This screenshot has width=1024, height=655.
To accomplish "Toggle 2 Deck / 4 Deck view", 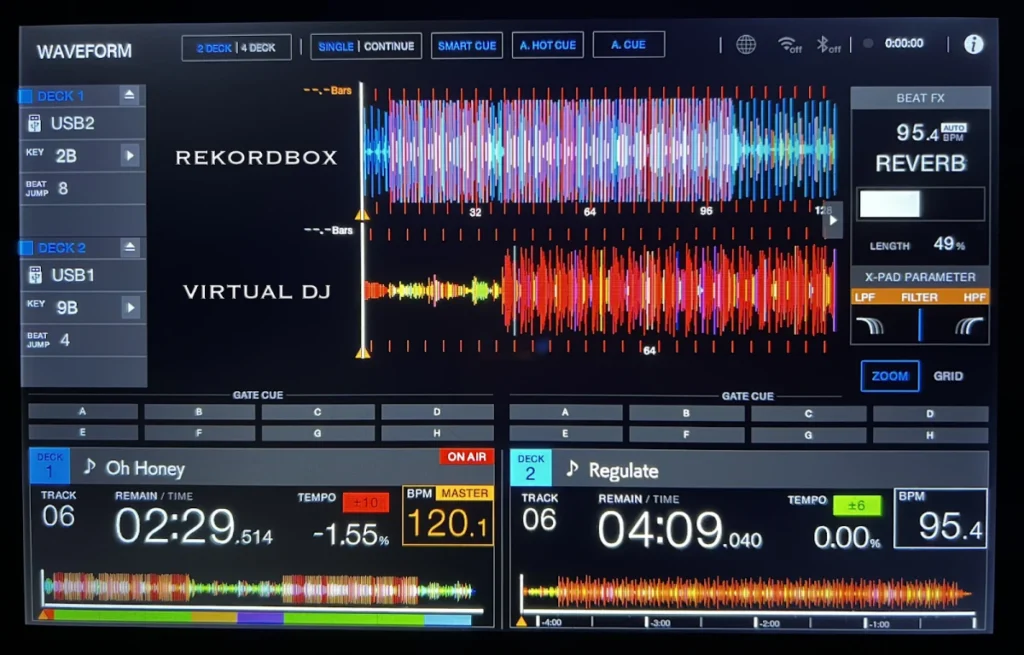I will click(236, 48).
